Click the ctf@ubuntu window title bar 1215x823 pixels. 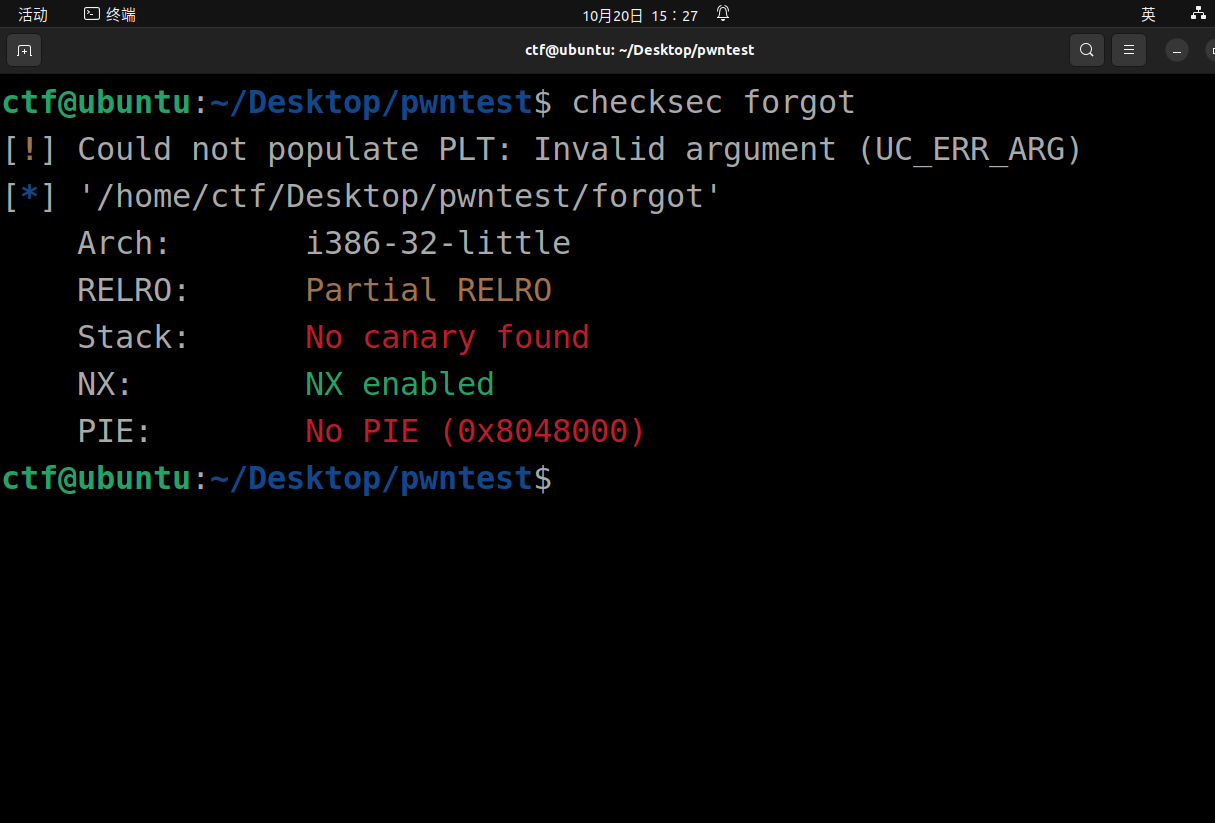pos(640,50)
